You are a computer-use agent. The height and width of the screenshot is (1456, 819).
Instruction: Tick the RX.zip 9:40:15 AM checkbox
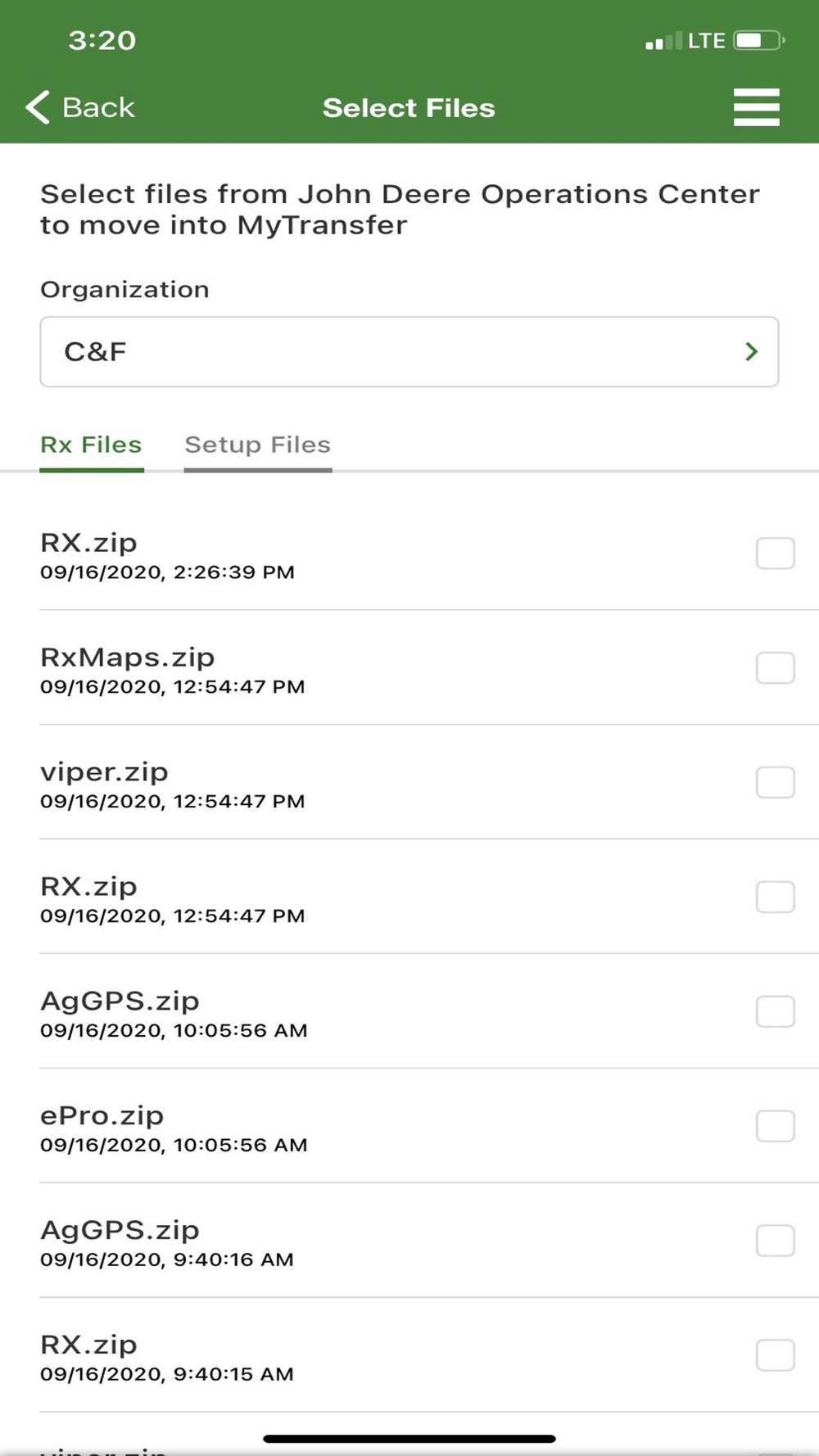(x=775, y=1356)
